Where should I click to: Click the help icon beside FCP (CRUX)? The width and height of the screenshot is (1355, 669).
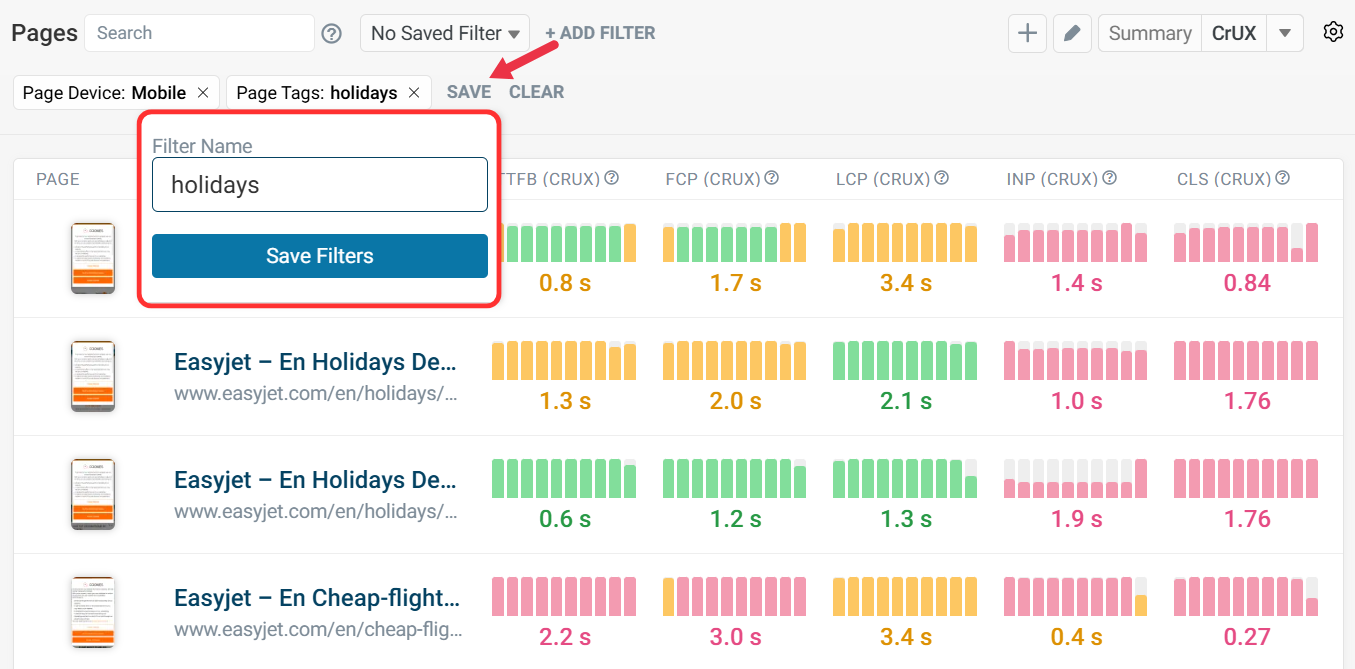(x=772, y=178)
